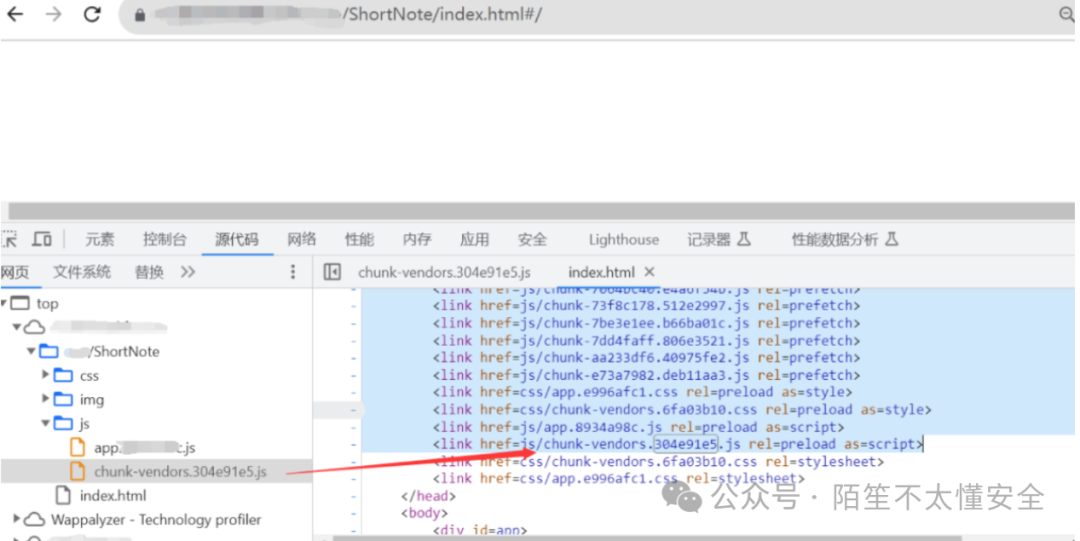
Task: Toggle the device toolbar icon
Action: [x=42, y=239]
